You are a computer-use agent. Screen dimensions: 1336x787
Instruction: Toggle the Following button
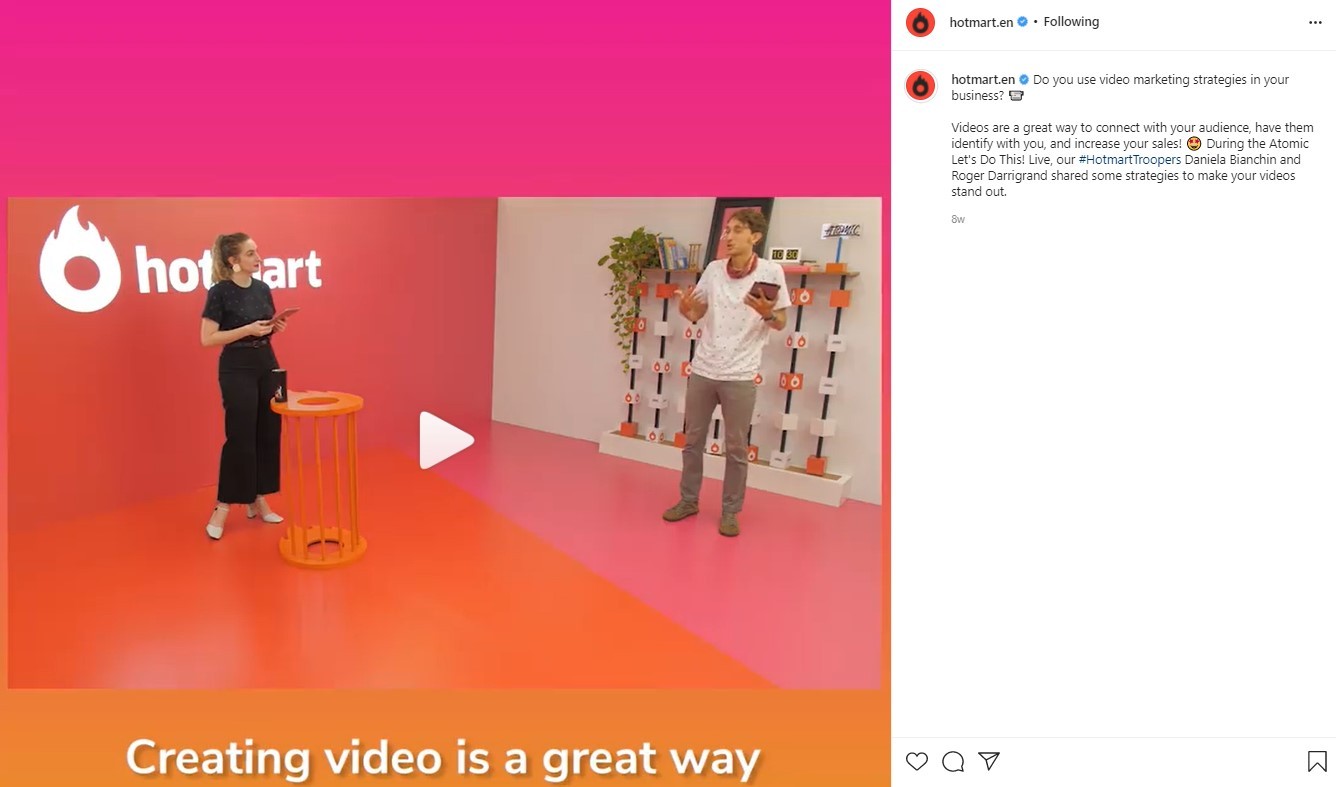pyautogui.click(x=1071, y=22)
